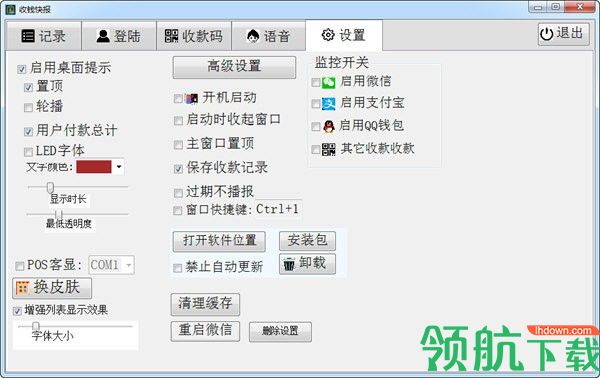Toggle 增强列表显示效果 checkbox
This screenshot has width=600, height=378.
(17, 311)
